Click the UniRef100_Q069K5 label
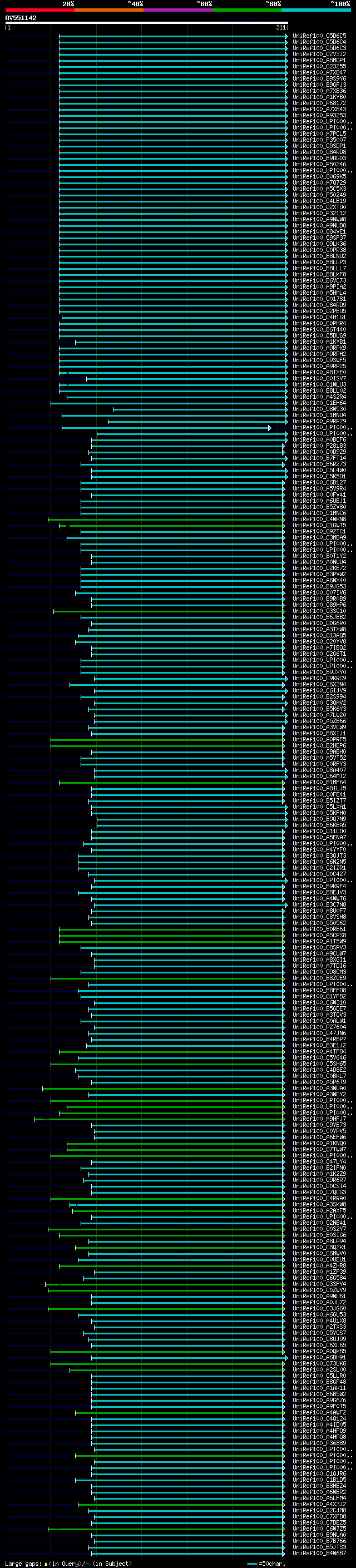The width and height of the screenshot is (356, 1568). (319, 176)
